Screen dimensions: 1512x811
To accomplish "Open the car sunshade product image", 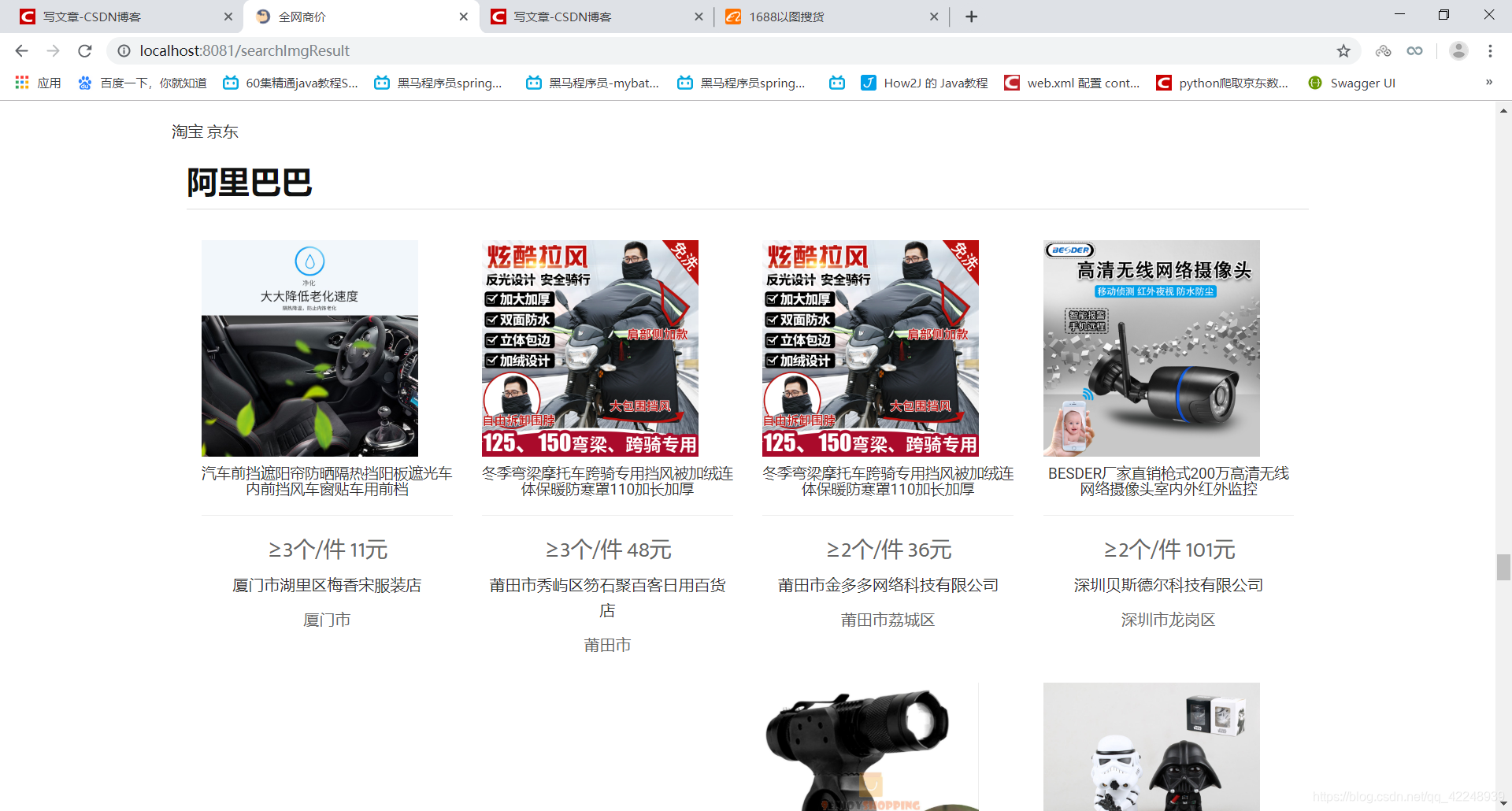I will 309,348.
